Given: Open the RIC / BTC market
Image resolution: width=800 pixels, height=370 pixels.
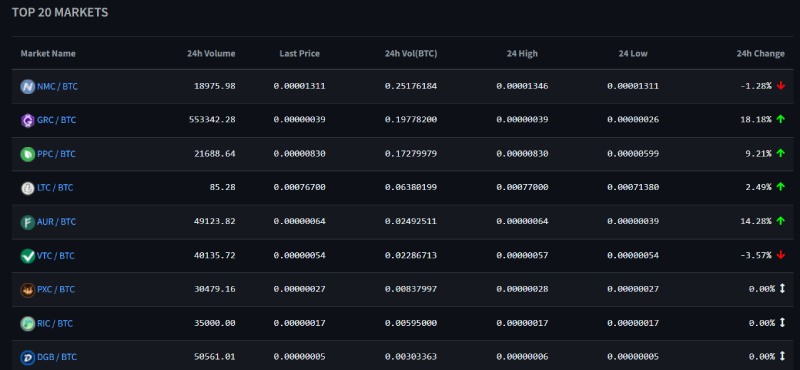Looking at the screenshot, I should pyautogui.click(x=55, y=323).
